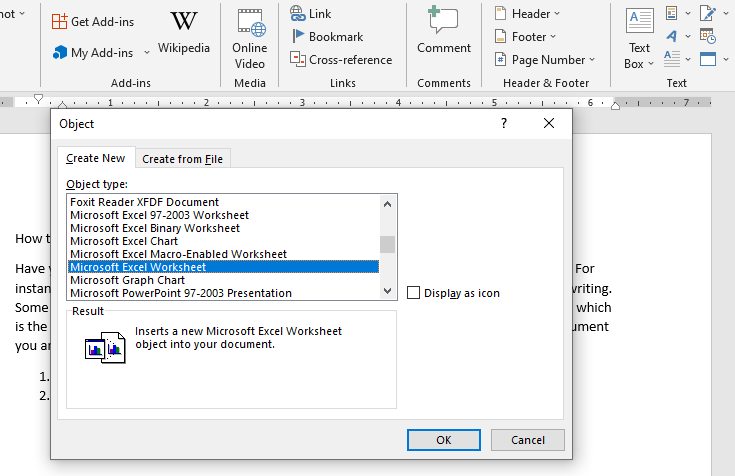
Task: Click the object type list scroll-up arrow
Action: 387,204
